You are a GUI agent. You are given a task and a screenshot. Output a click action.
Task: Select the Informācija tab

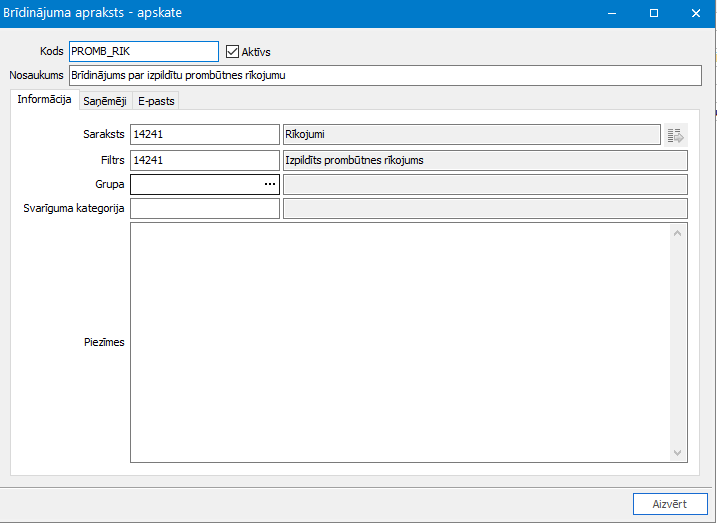click(44, 100)
